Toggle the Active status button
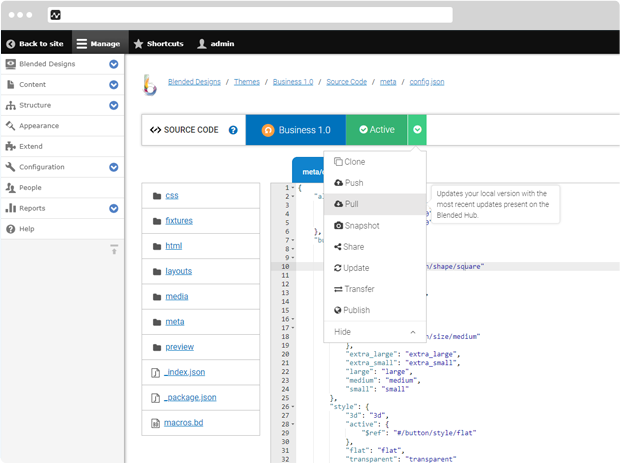 pos(377,130)
